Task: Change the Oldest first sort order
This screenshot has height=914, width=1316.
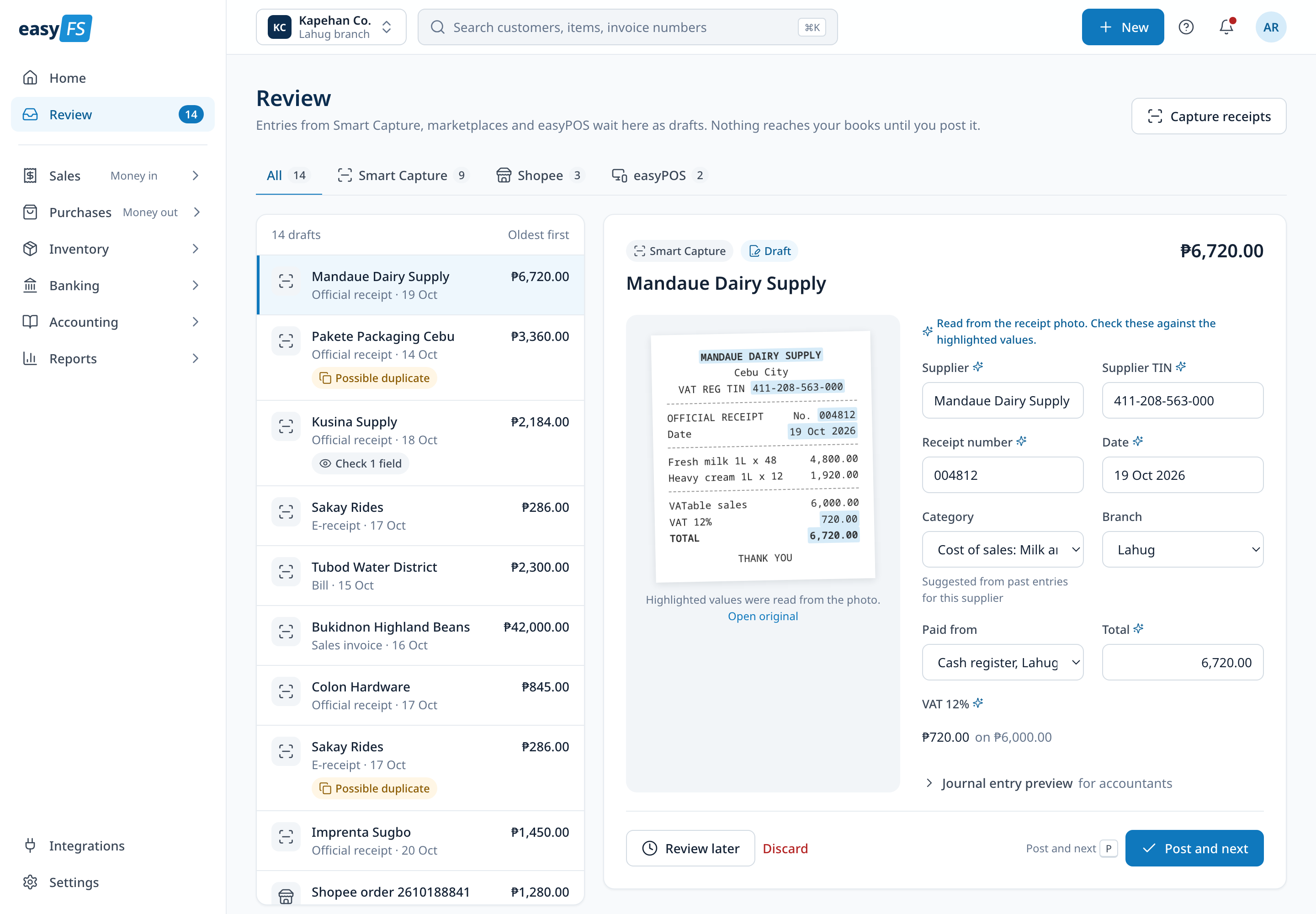Action: point(538,235)
